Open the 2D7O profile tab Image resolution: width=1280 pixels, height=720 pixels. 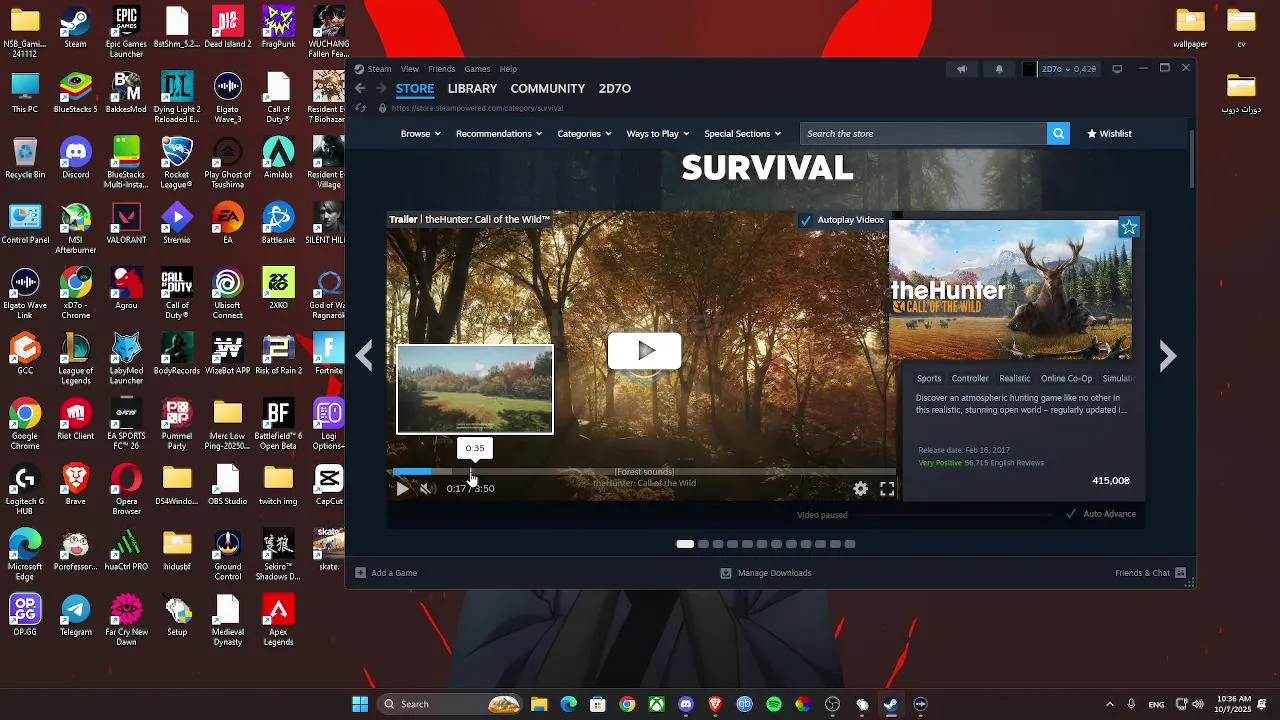click(614, 88)
